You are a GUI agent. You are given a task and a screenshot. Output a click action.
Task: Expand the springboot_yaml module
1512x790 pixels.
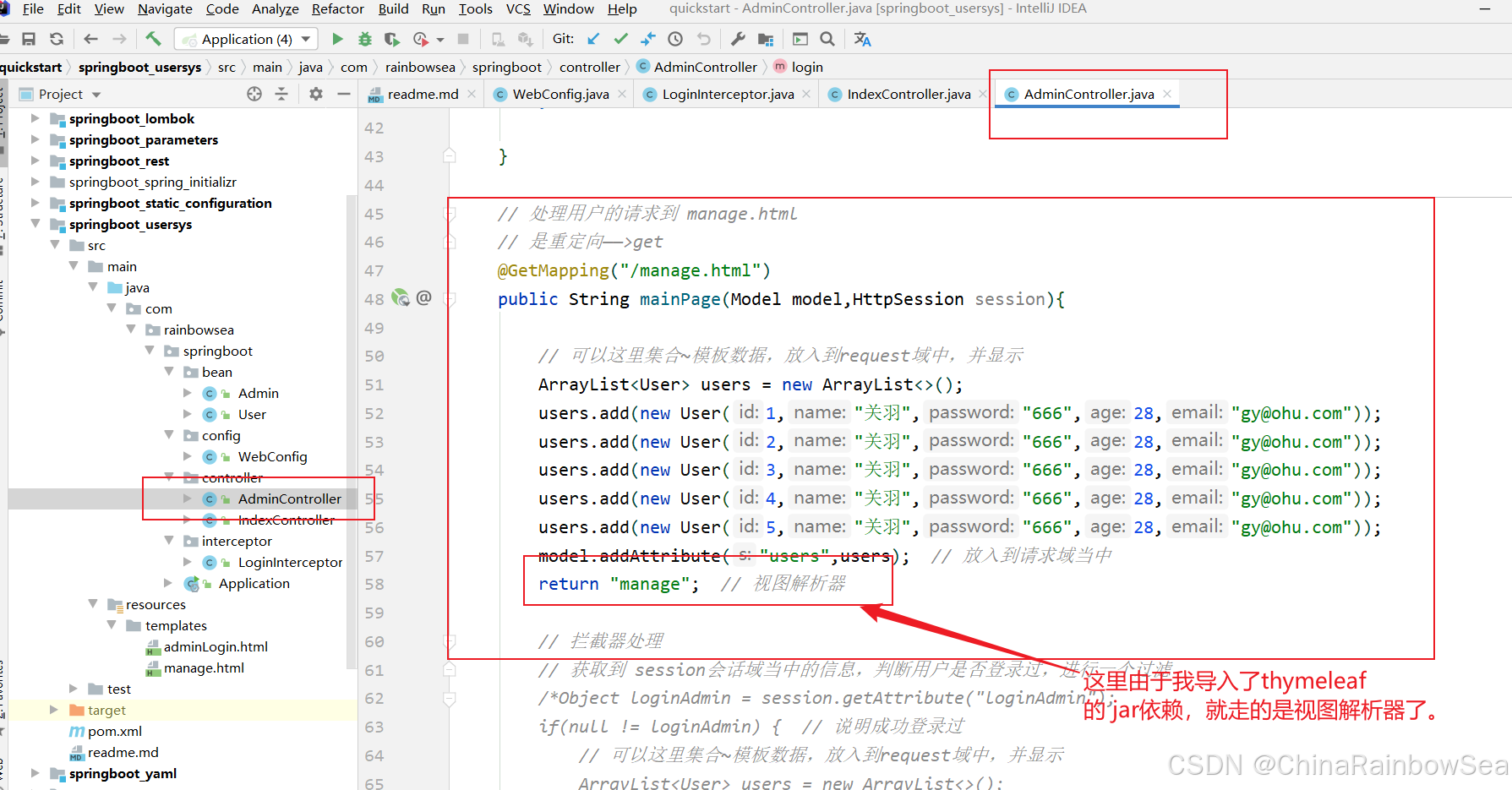pyautogui.click(x=35, y=773)
